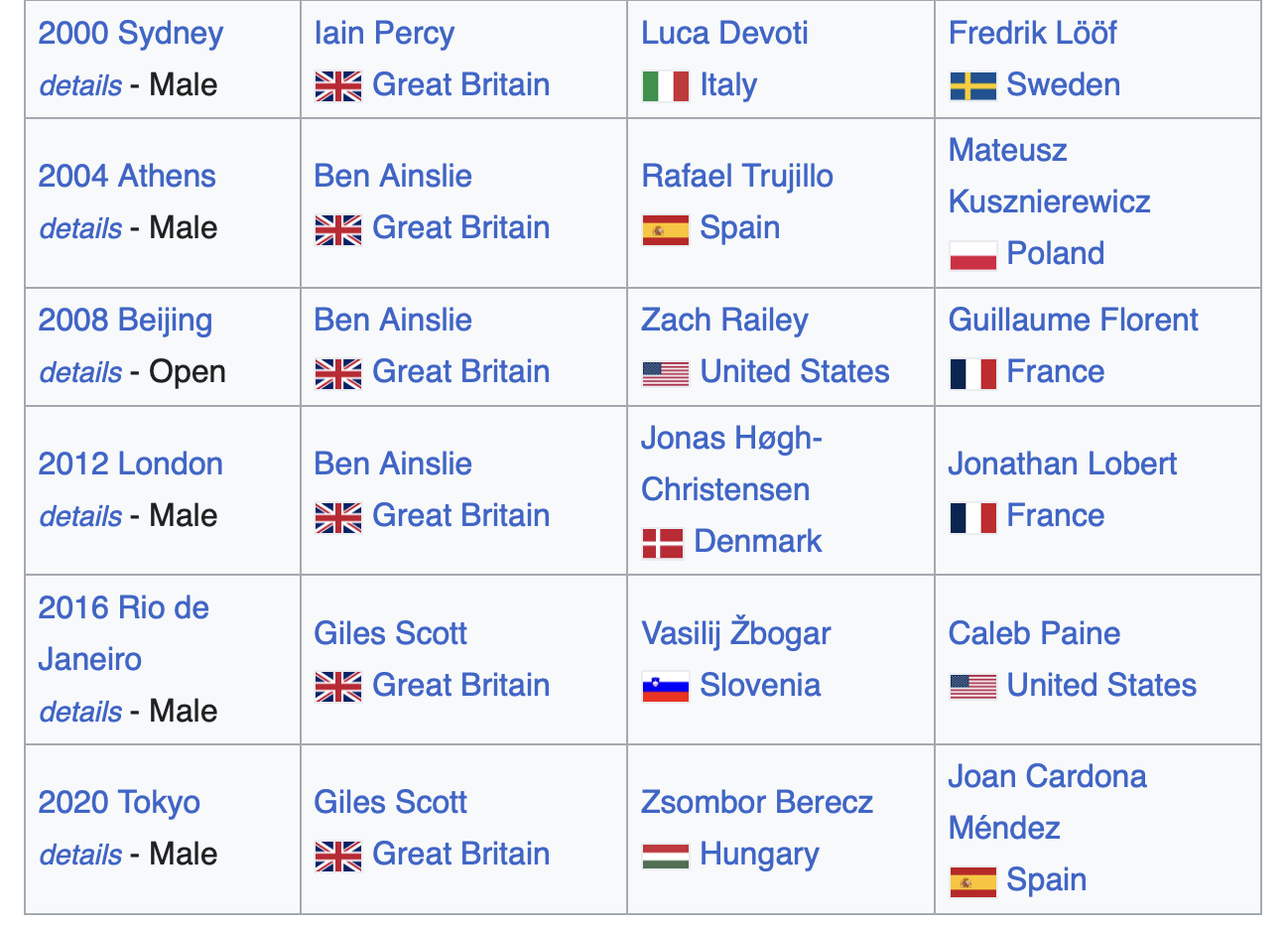The width and height of the screenshot is (1288, 929).
Task: Open the 2000 Sydney link
Action: 131,33
